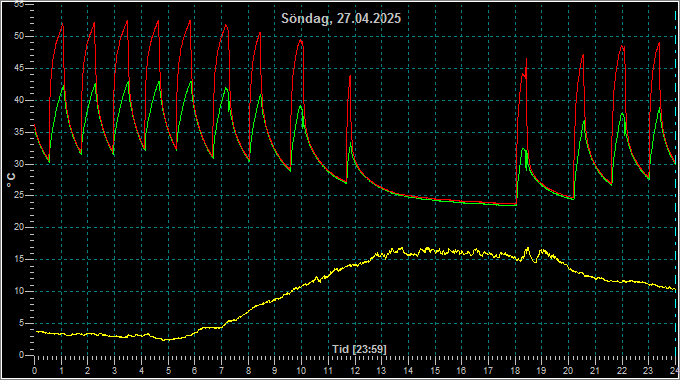
Task: Click the narrow red spike near hour 12
Action: pos(350,78)
